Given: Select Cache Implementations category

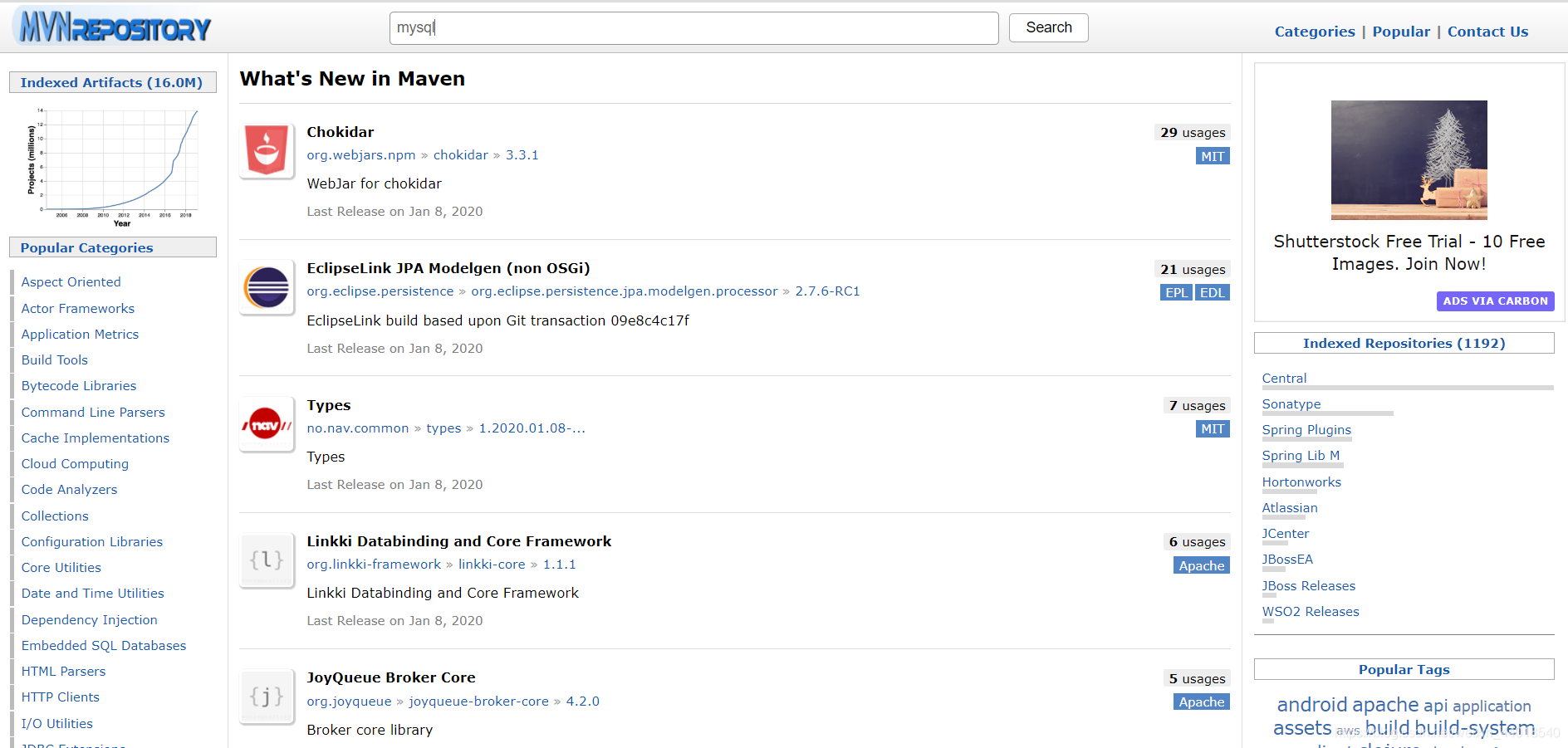Looking at the screenshot, I should pyautogui.click(x=95, y=438).
